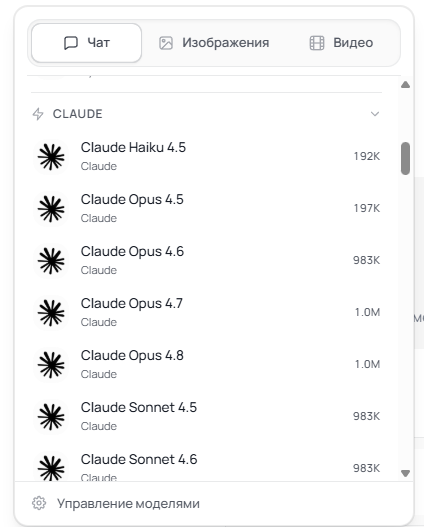Click the model list scrollbar thumb

point(405,159)
